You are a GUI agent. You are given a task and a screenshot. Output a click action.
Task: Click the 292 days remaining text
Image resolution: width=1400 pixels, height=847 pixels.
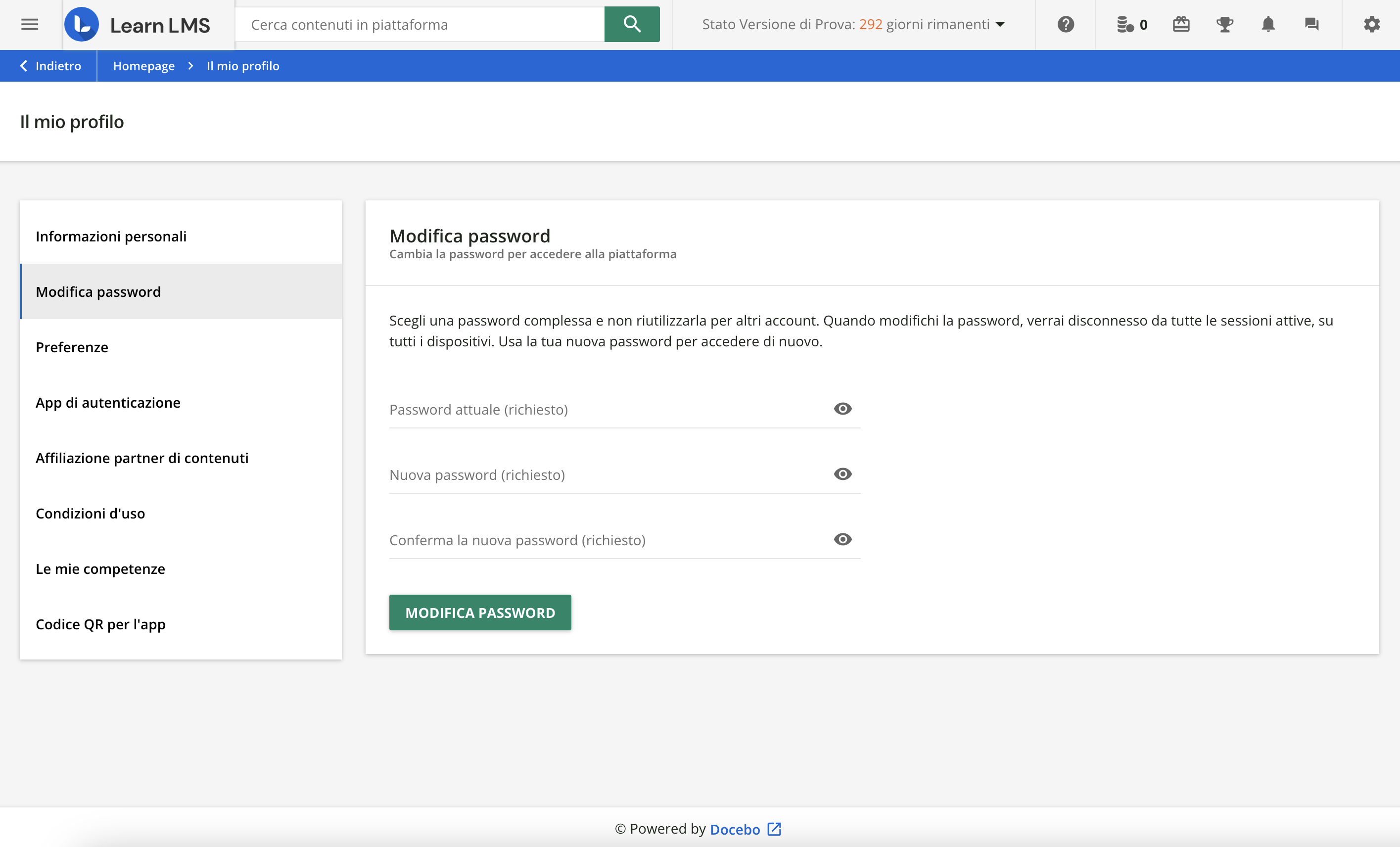[x=924, y=24]
